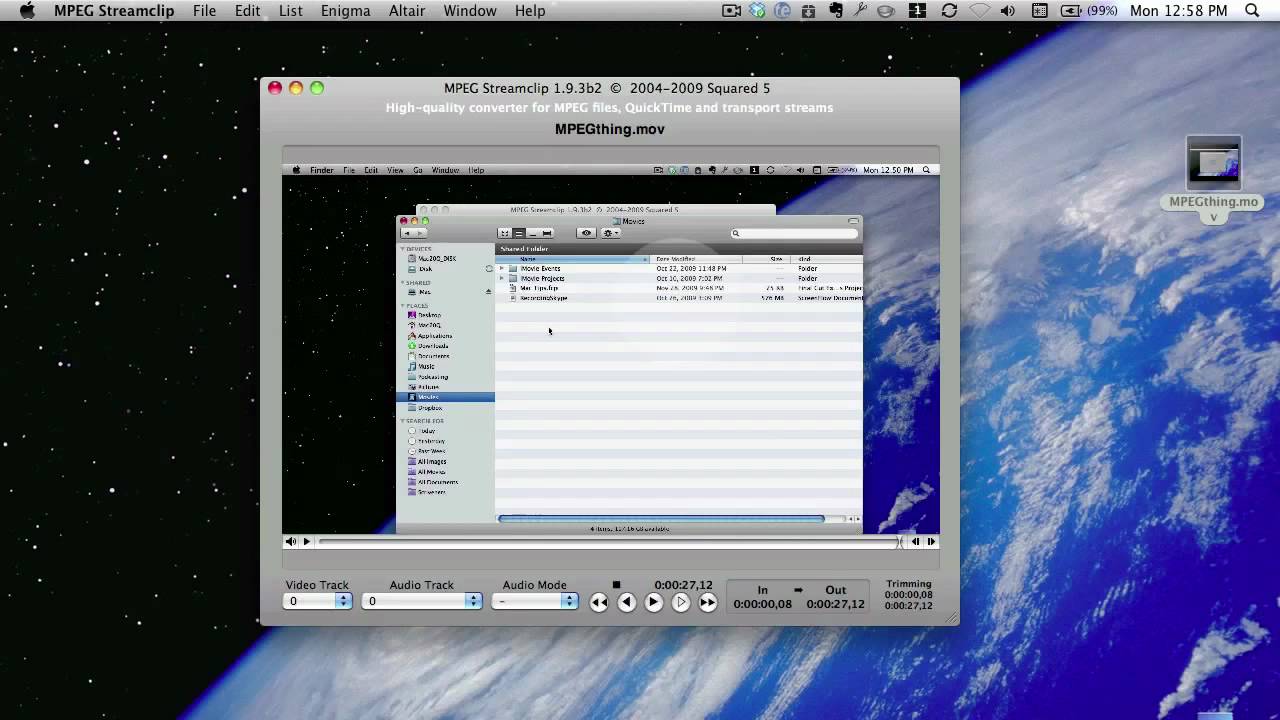This screenshot has height=720, width=1280.
Task: Step one frame back with player-bar arrow
Action: 915,542
